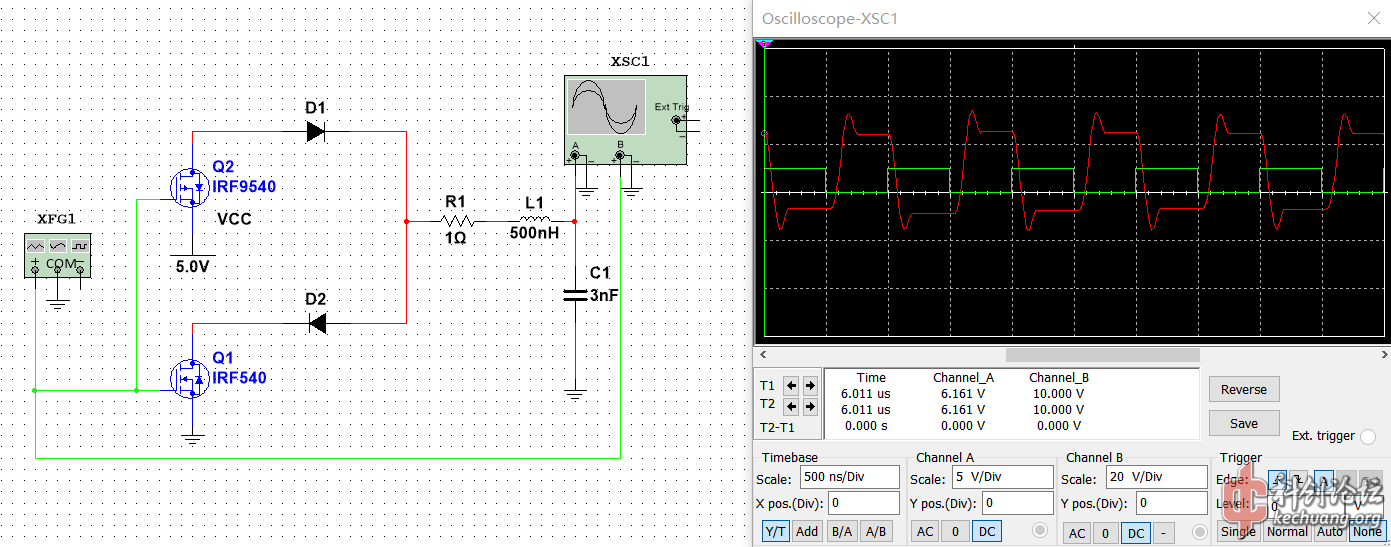Select diode D1 symbol
Image resolution: width=1391 pixels, height=547 pixels.
[x=316, y=131]
